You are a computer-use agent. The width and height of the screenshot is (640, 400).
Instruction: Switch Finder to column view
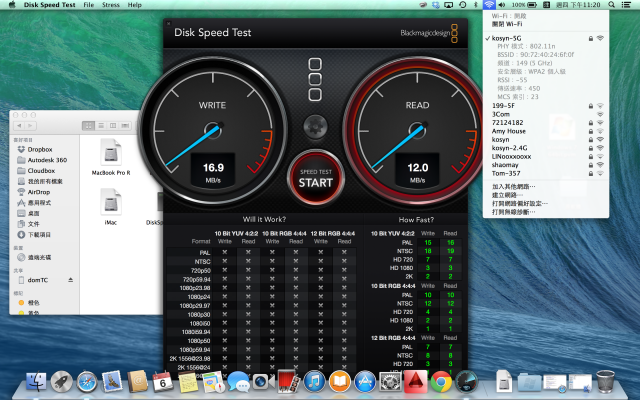point(113,126)
